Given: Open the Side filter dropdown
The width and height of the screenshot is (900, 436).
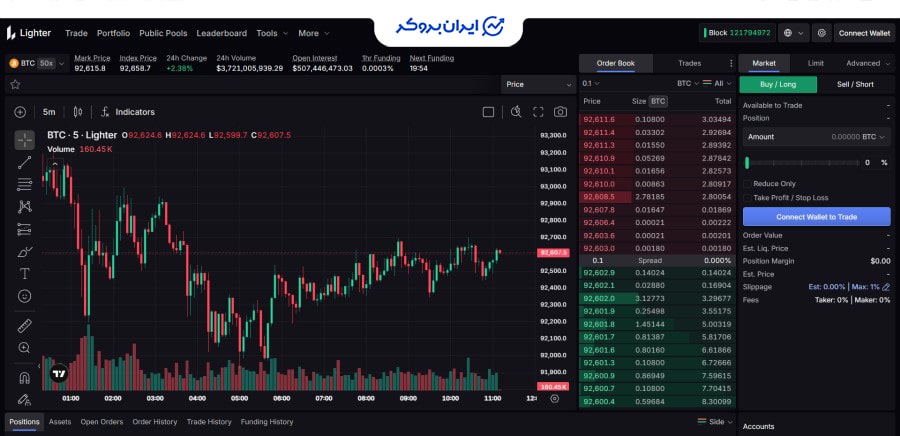Looking at the screenshot, I should (x=715, y=422).
